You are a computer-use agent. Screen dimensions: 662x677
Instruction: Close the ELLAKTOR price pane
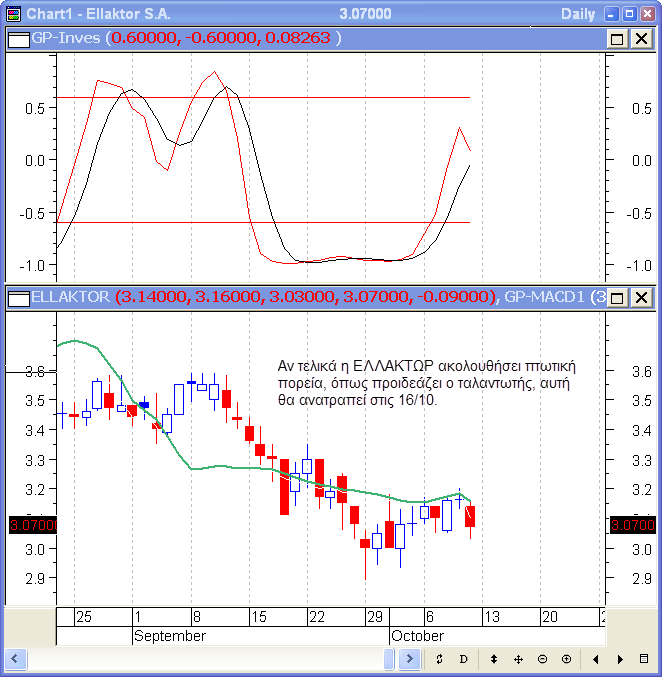(641, 297)
